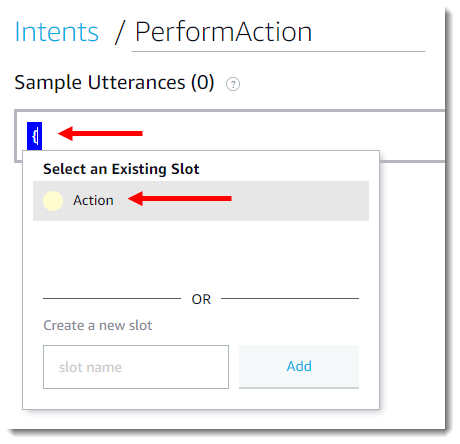Click the yellow circle next to Action

pos(53,201)
